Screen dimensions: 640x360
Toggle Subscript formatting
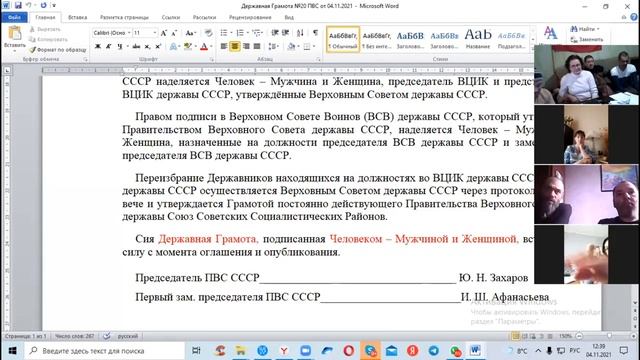(147, 47)
